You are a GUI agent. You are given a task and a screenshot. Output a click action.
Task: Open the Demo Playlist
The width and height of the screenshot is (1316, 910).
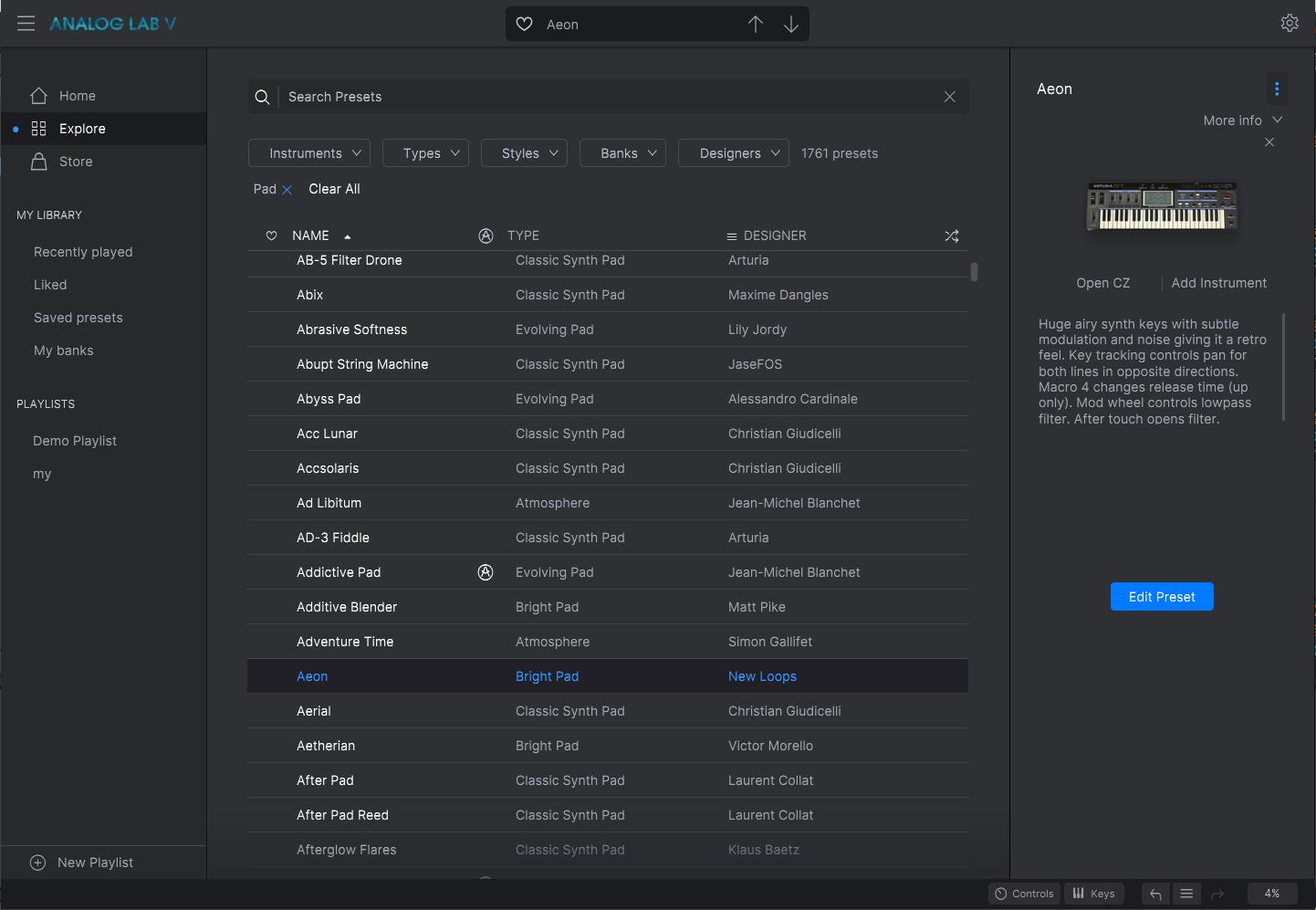tap(75, 441)
